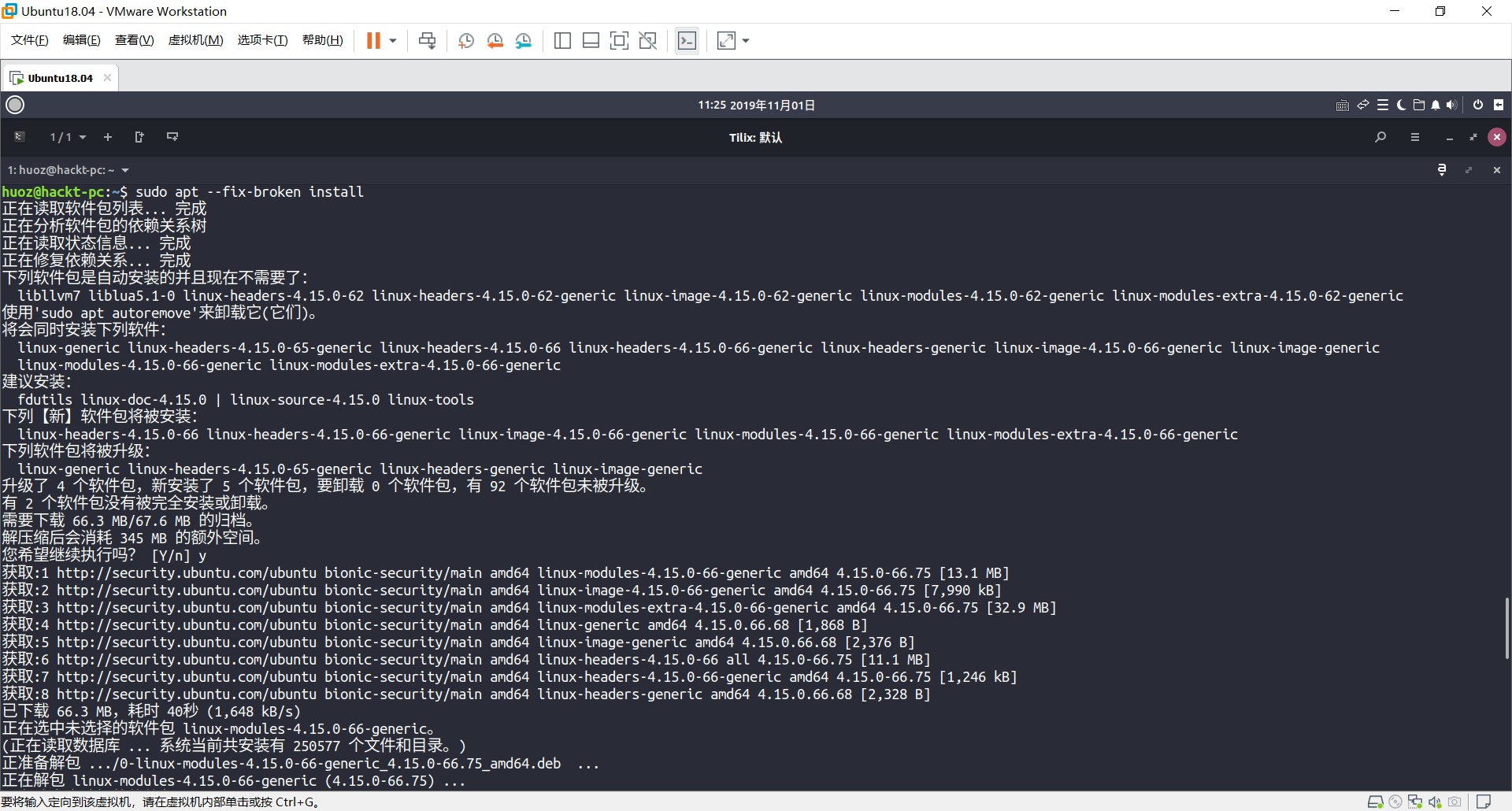Open the Raven sidebar arrow icon
Viewport: 1512px width, 811px height.
pyautogui.click(x=1499, y=106)
